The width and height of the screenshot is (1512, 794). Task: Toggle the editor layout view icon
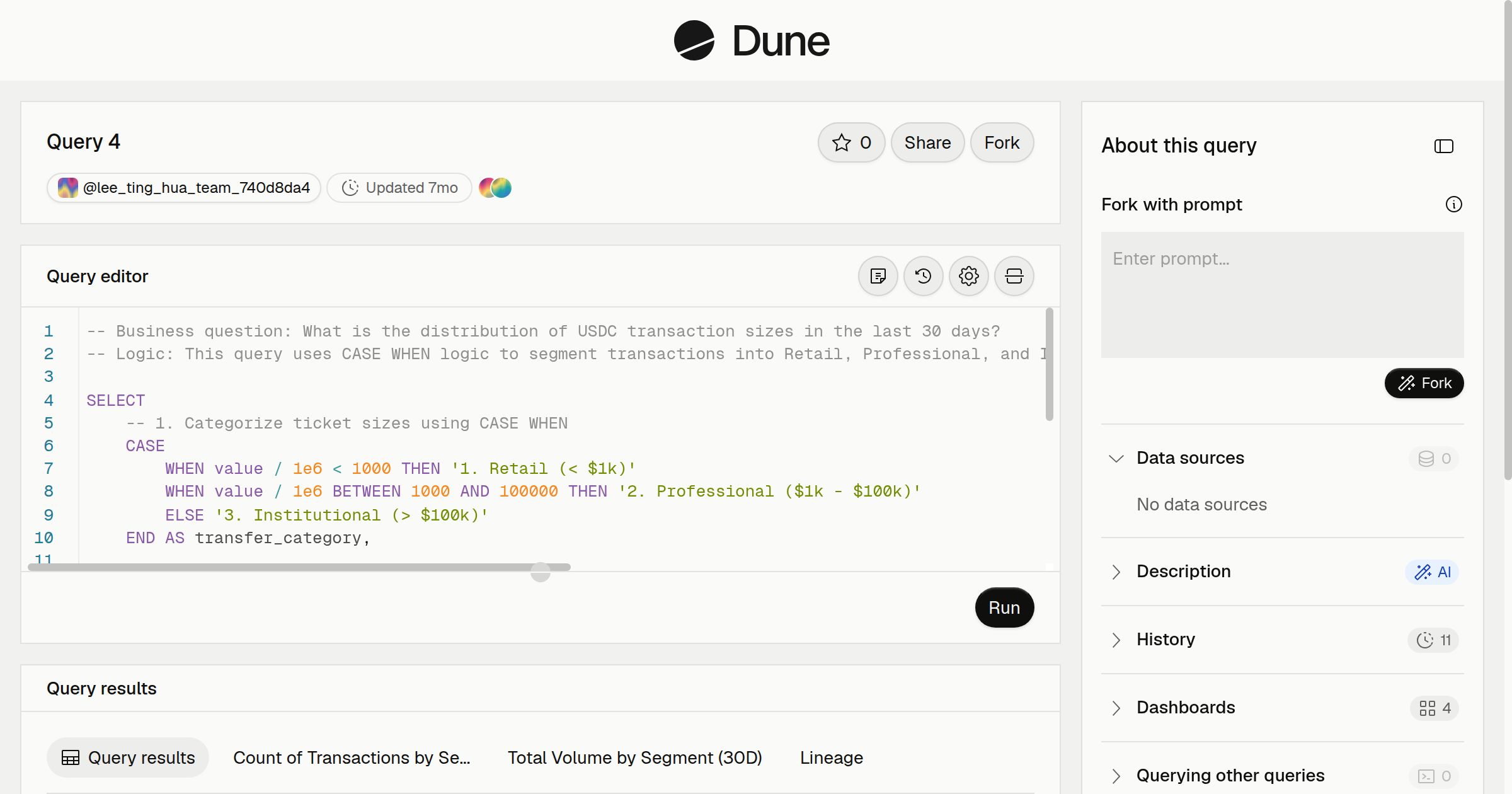pos(1014,276)
